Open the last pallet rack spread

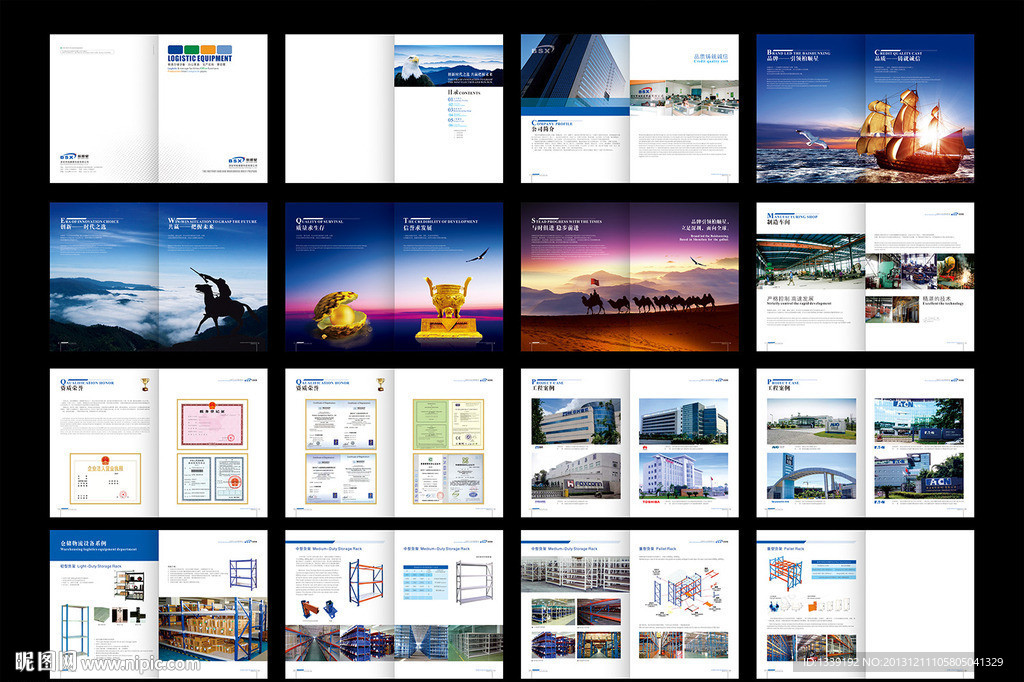[x=865, y=604]
